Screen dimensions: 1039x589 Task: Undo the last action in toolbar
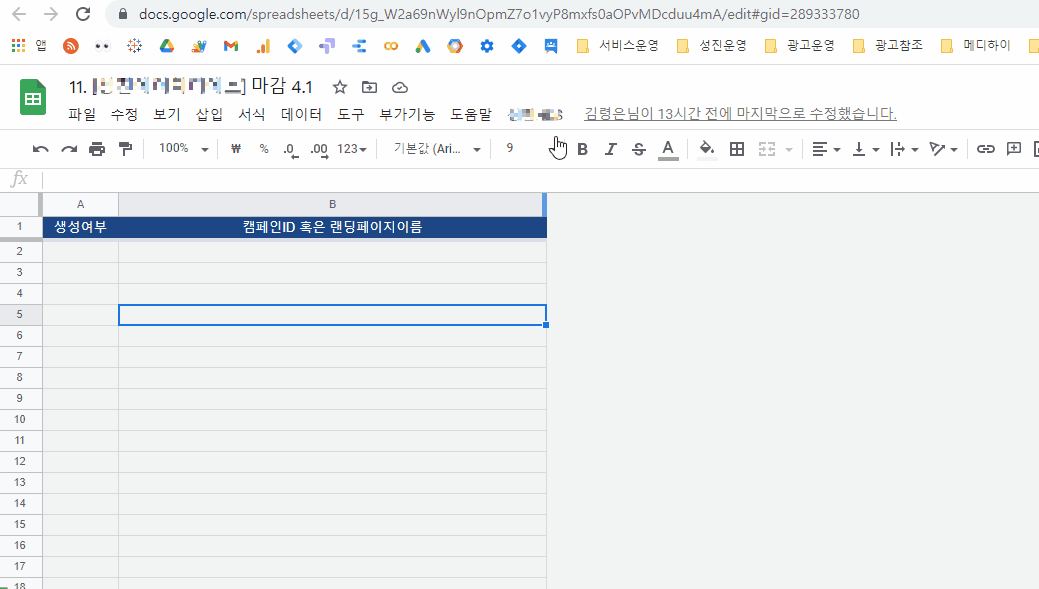[x=40, y=149]
